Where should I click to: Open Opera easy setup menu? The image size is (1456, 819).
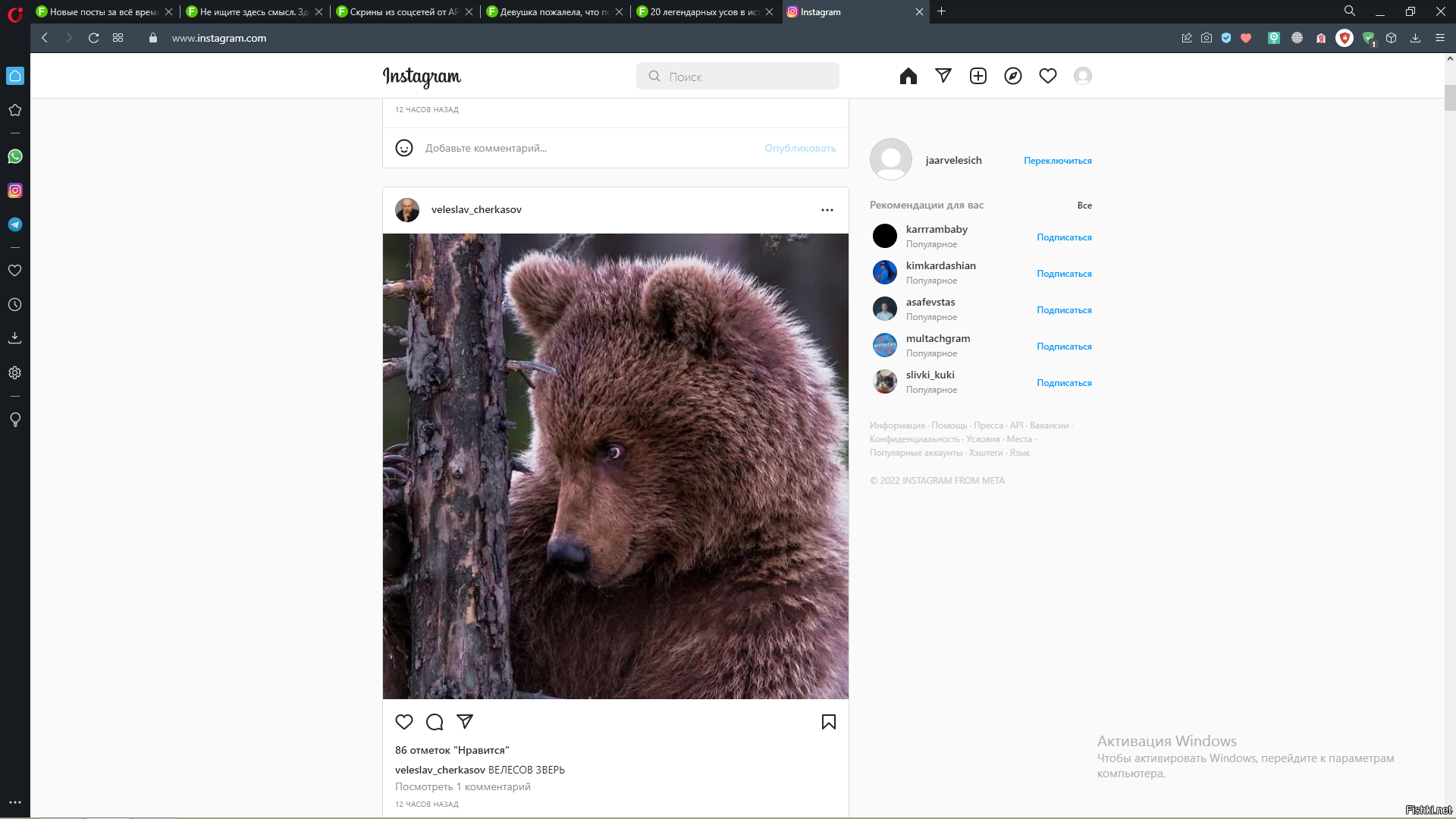(1439, 38)
